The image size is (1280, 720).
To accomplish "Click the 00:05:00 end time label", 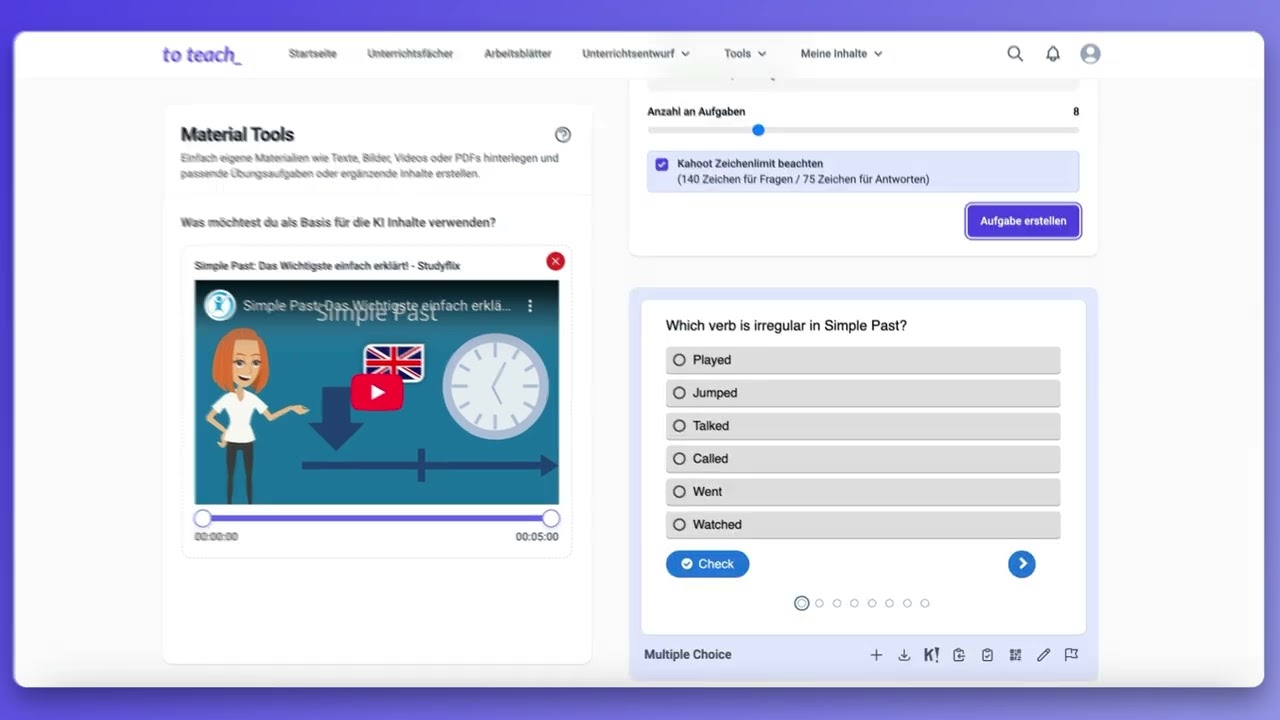I will pos(537,537).
